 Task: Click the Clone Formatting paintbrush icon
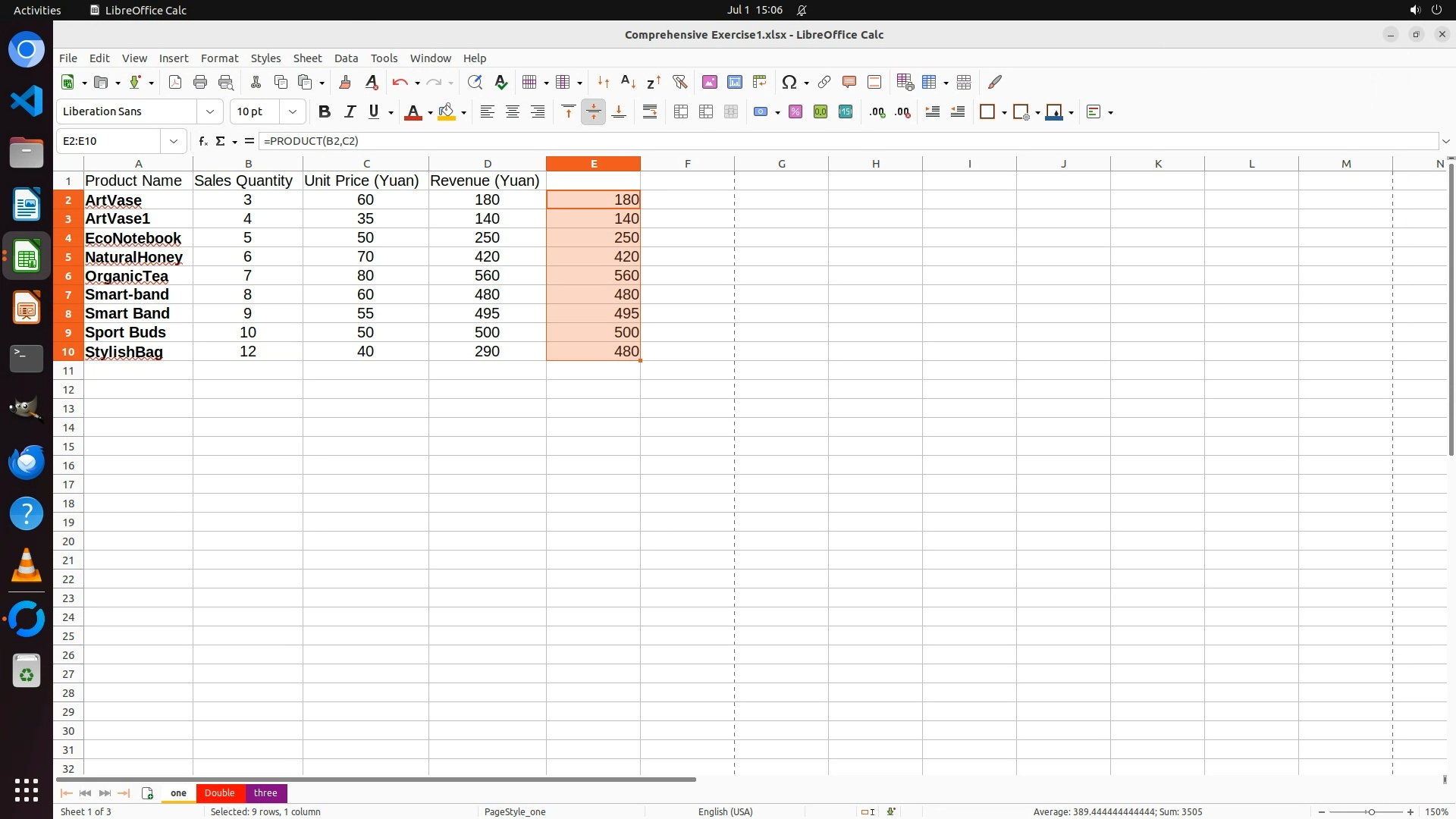point(345,82)
